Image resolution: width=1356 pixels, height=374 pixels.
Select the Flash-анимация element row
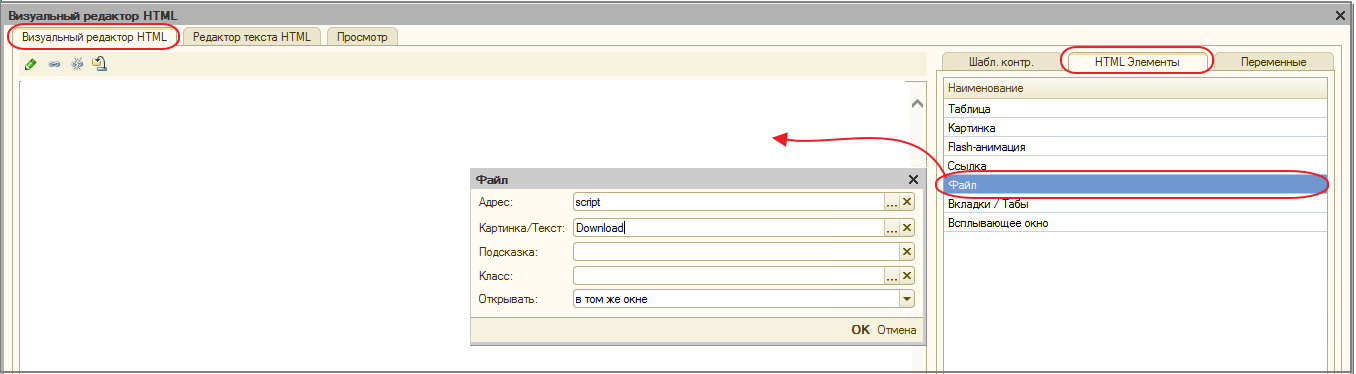click(x=1135, y=147)
